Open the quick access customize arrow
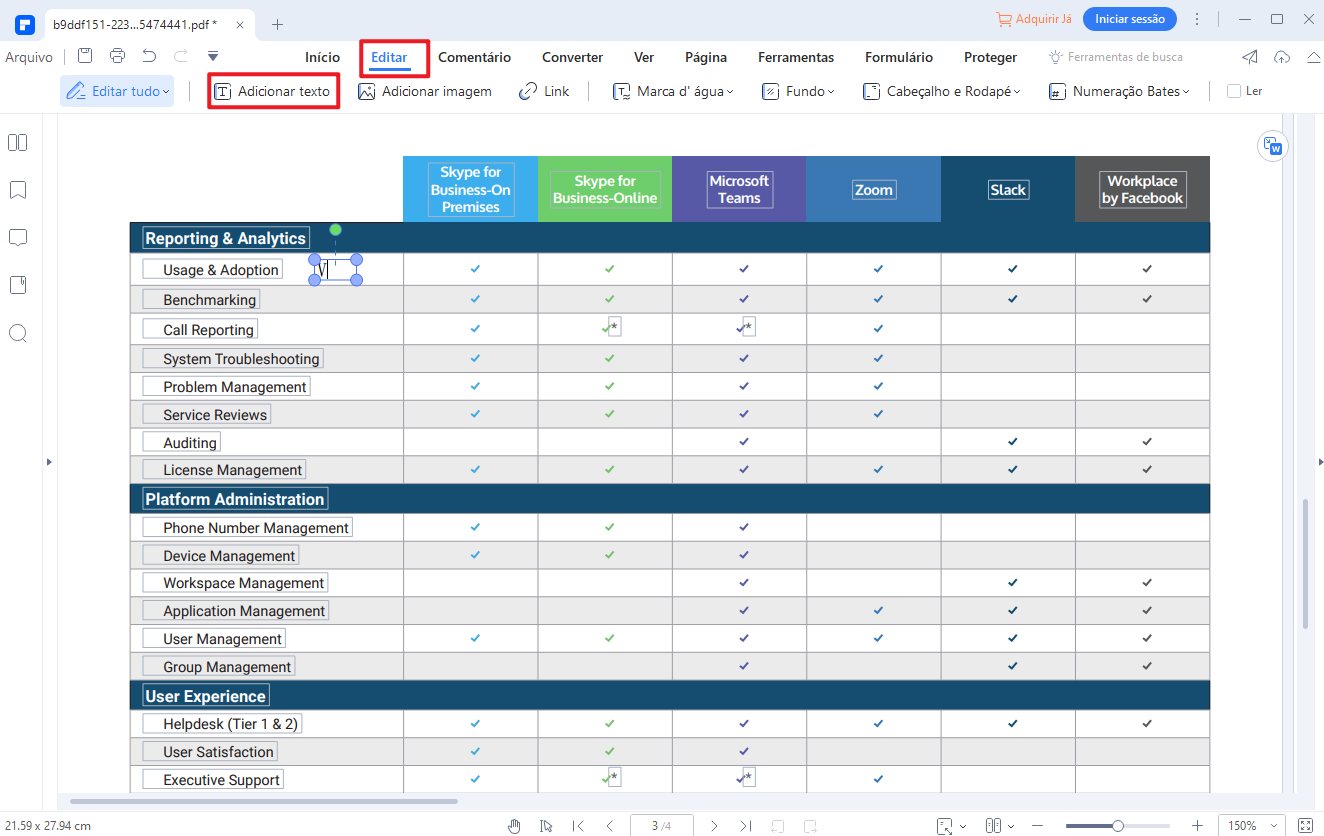Viewport: 1324px width, 836px height. (213, 56)
